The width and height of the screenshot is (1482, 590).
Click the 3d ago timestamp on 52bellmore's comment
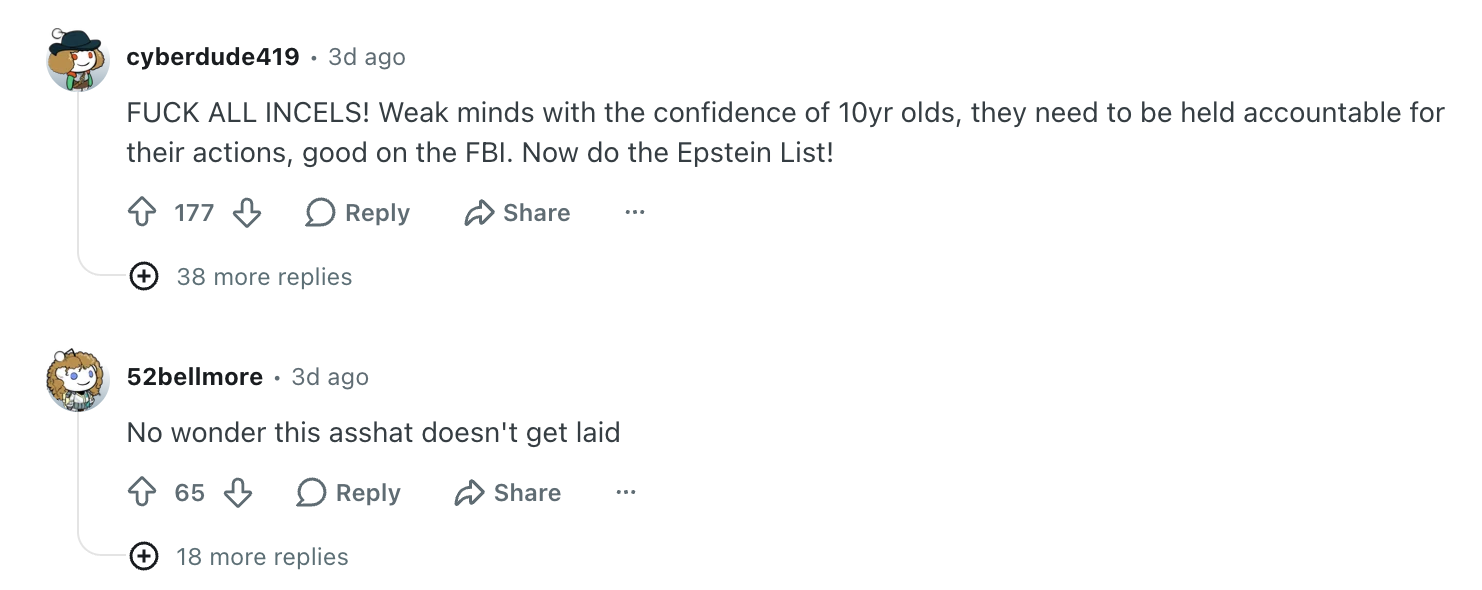point(330,377)
